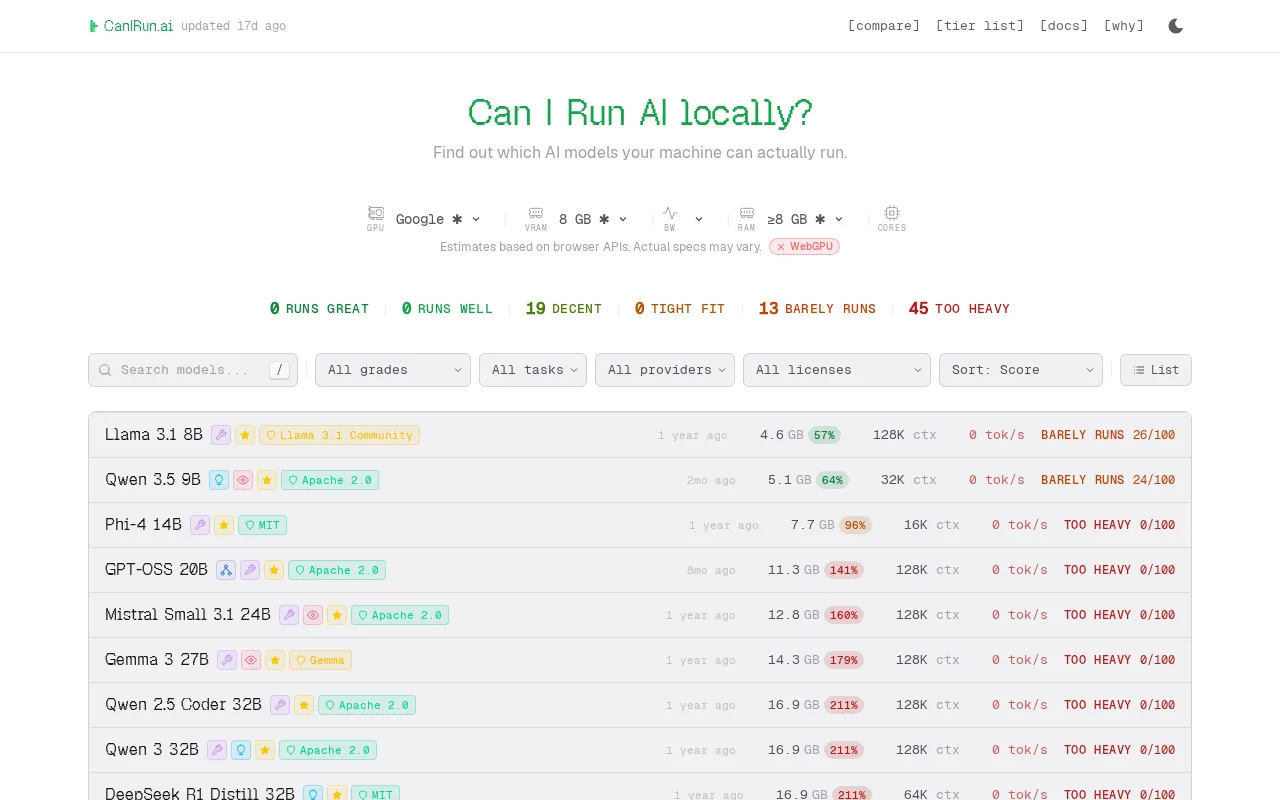This screenshot has width=1280, height=800.
Task: Click the Gemma license badge
Action: 321,660
